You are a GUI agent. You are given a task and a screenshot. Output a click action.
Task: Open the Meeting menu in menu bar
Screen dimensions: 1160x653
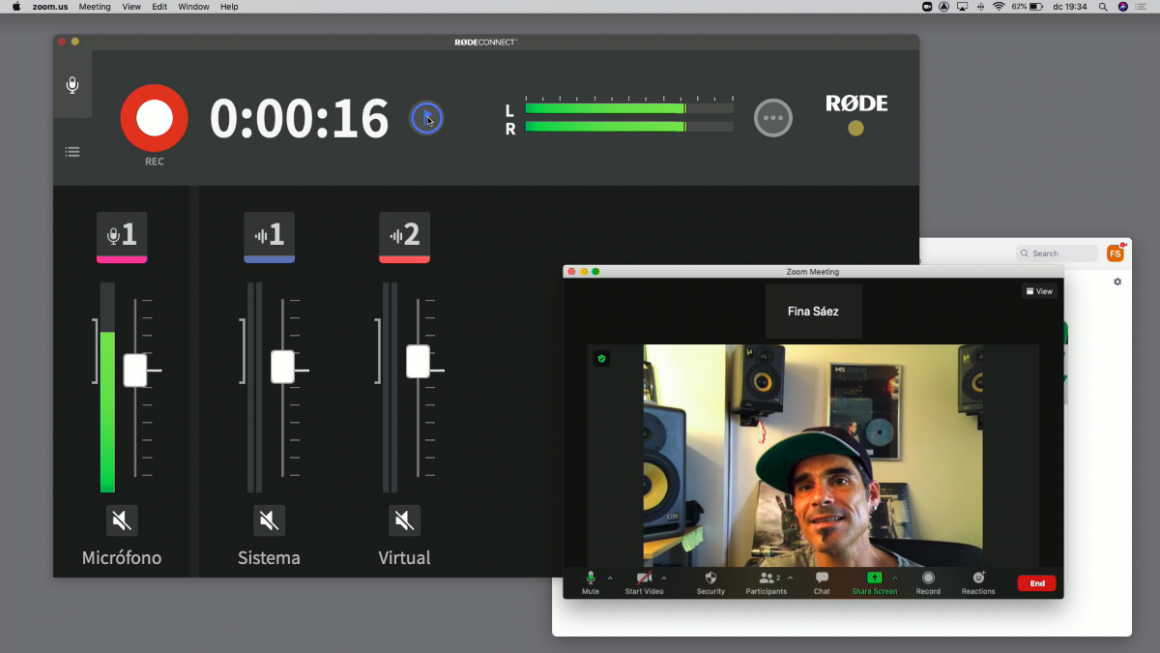[95, 7]
